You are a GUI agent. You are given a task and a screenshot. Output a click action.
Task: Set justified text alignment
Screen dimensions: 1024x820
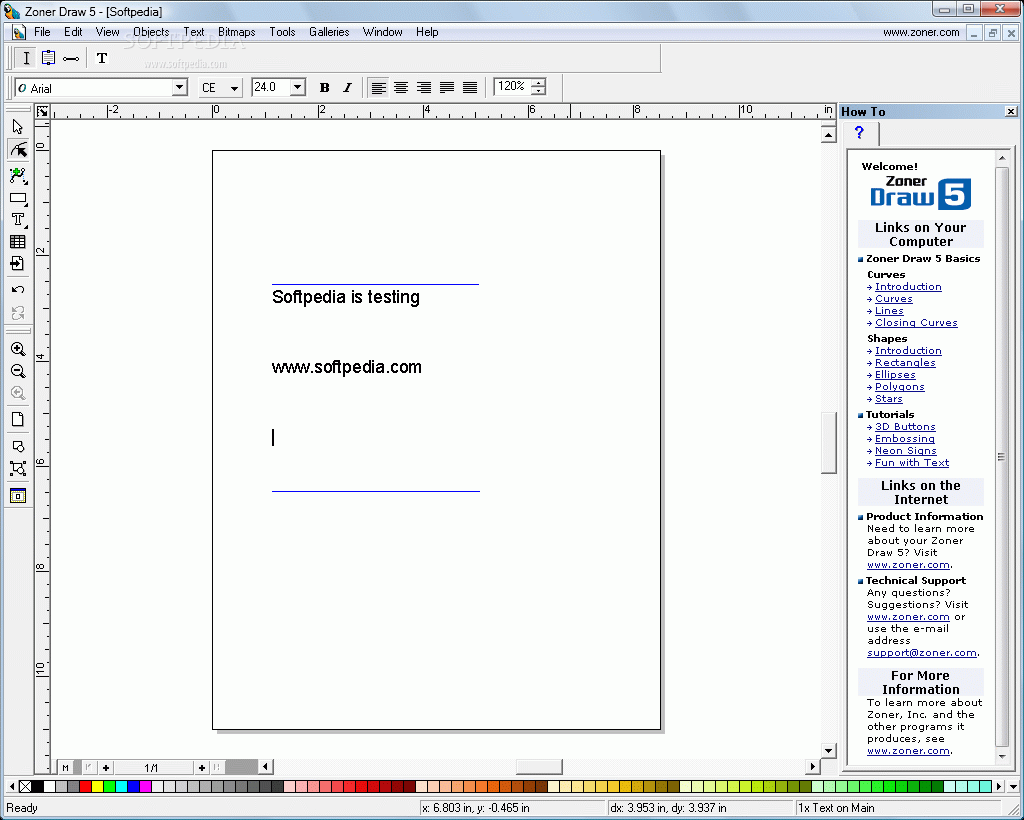[447, 87]
